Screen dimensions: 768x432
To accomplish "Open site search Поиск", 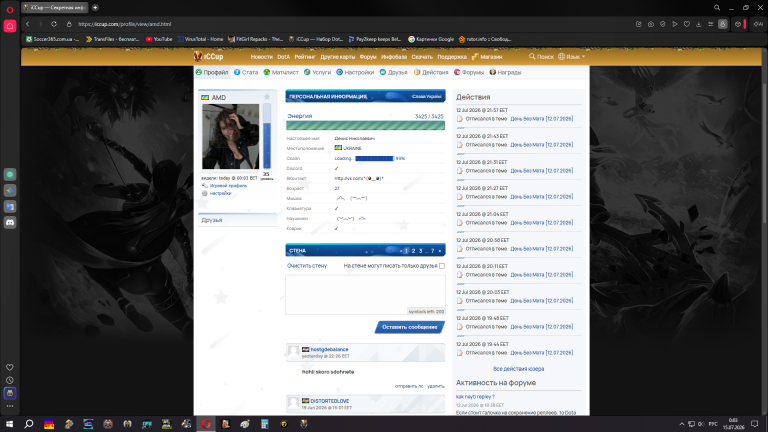I will [541, 57].
